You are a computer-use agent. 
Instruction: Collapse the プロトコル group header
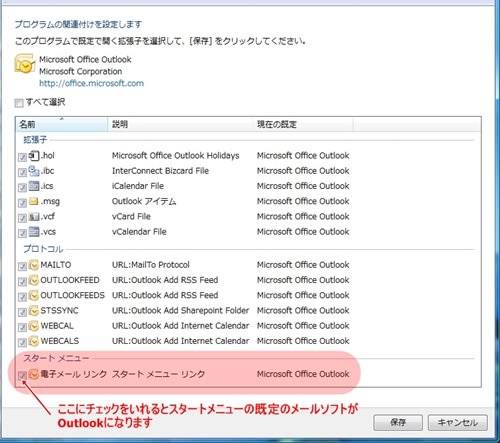[x=43, y=249]
